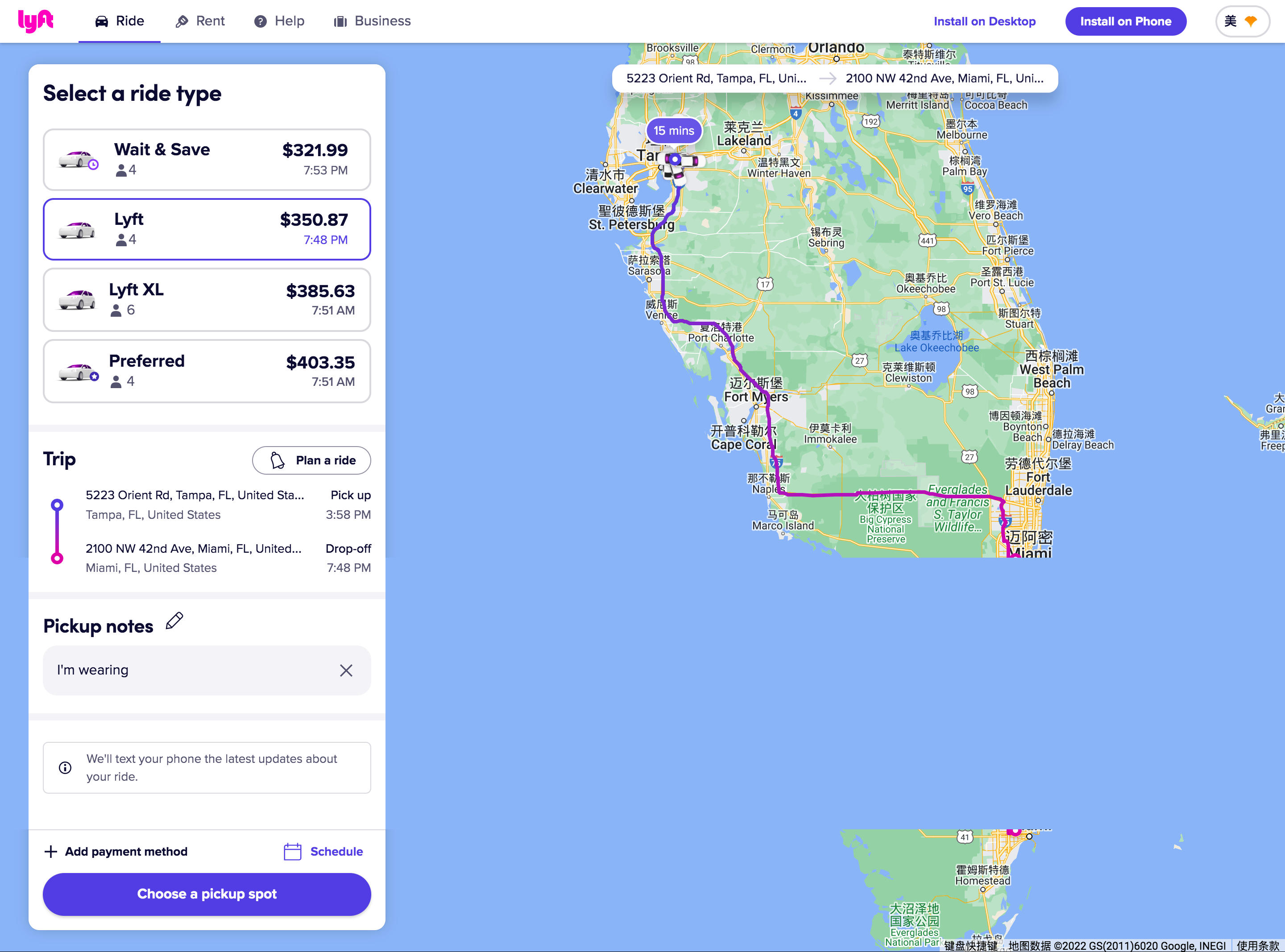Select the Preferred ride option
This screenshot has height=952, width=1285.
[207, 371]
